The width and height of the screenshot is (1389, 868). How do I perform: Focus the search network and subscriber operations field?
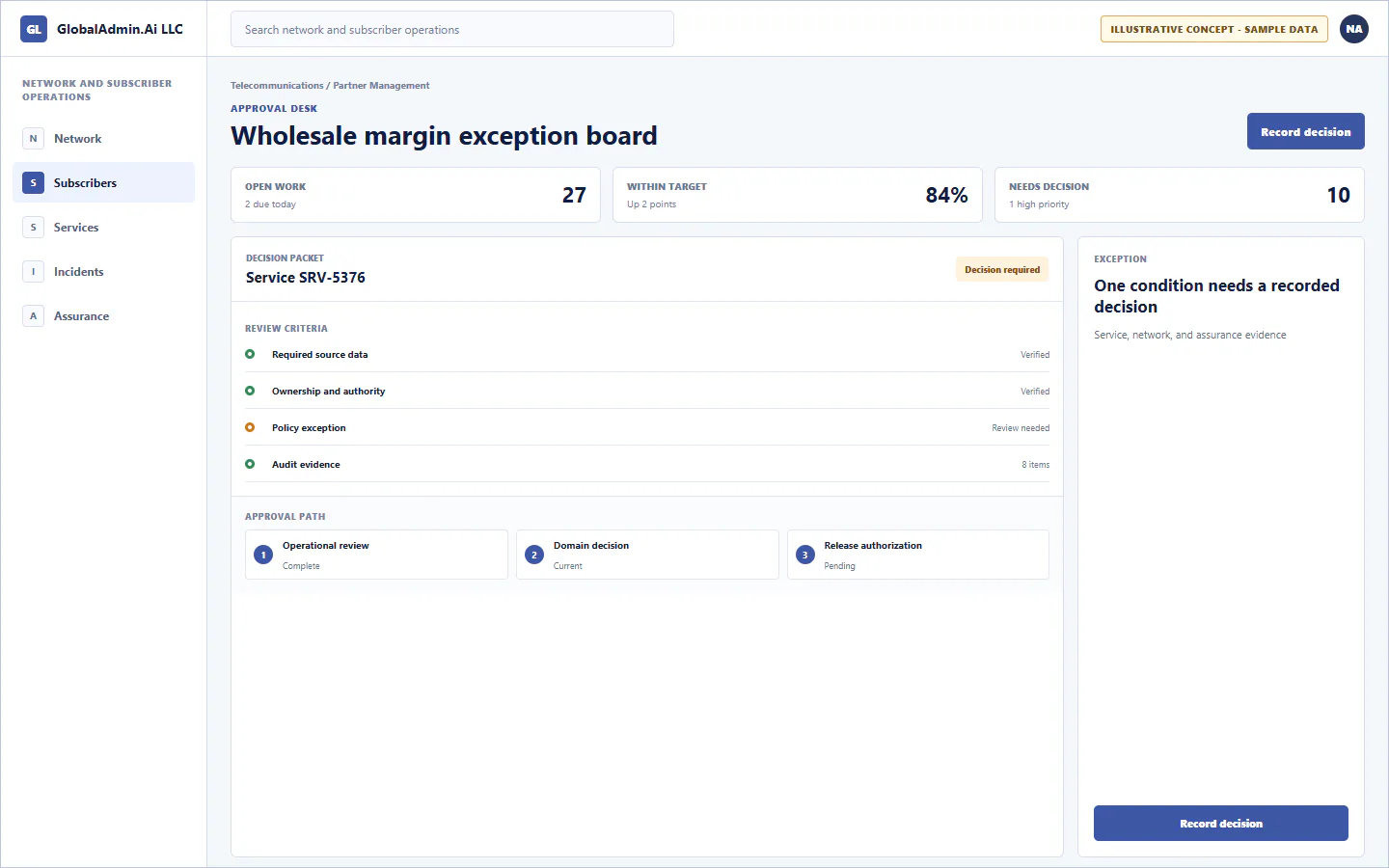(x=452, y=29)
